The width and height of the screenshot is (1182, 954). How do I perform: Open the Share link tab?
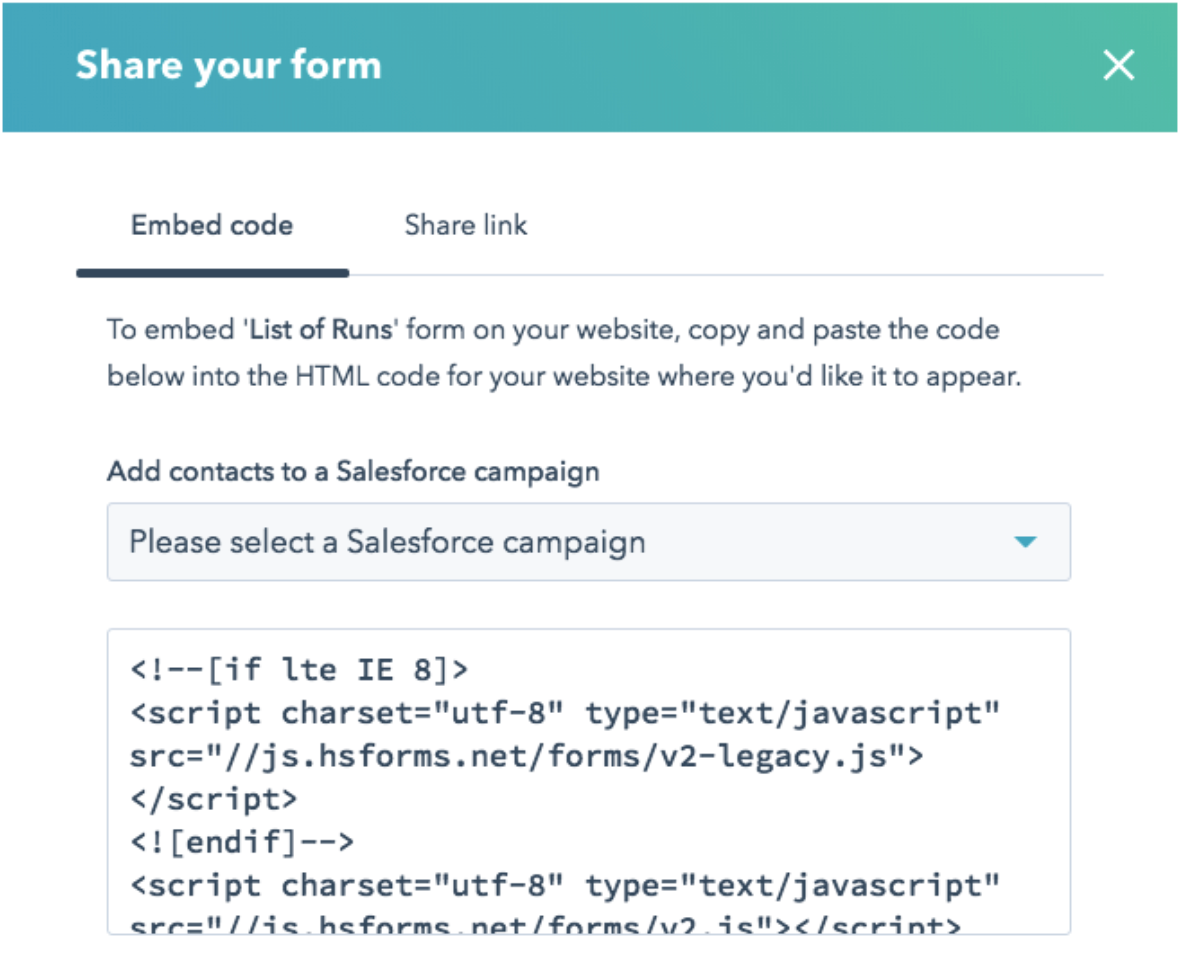[x=466, y=225]
